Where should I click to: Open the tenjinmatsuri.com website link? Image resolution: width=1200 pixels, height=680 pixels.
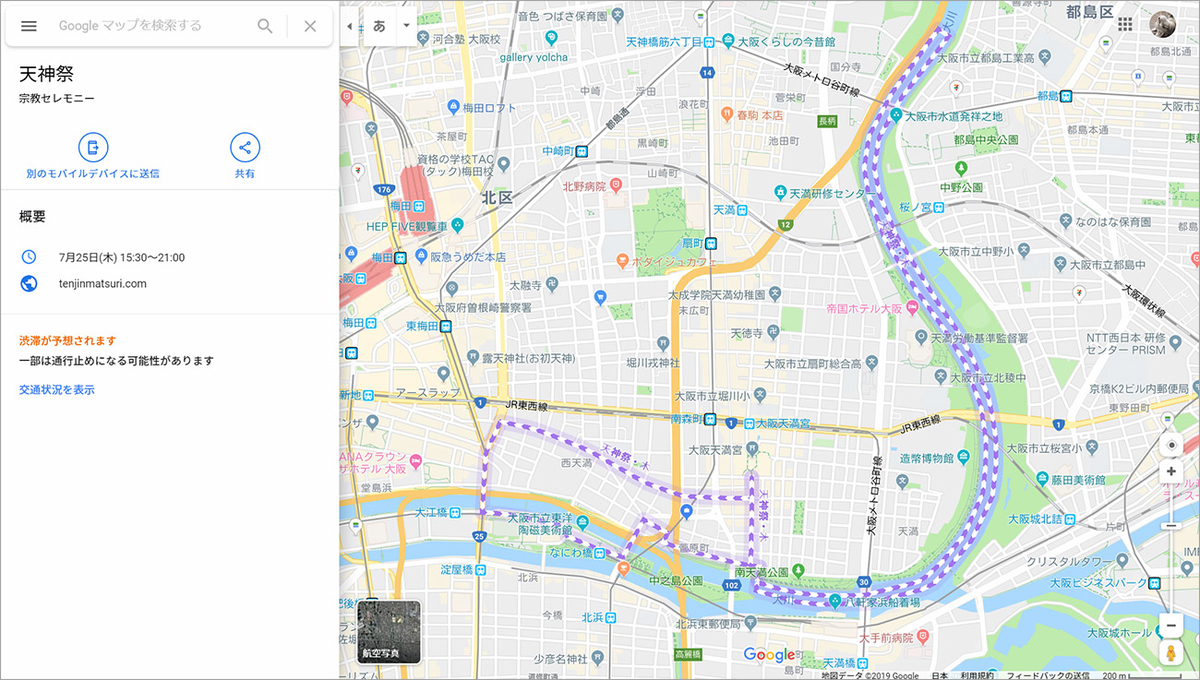coord(102,284)
